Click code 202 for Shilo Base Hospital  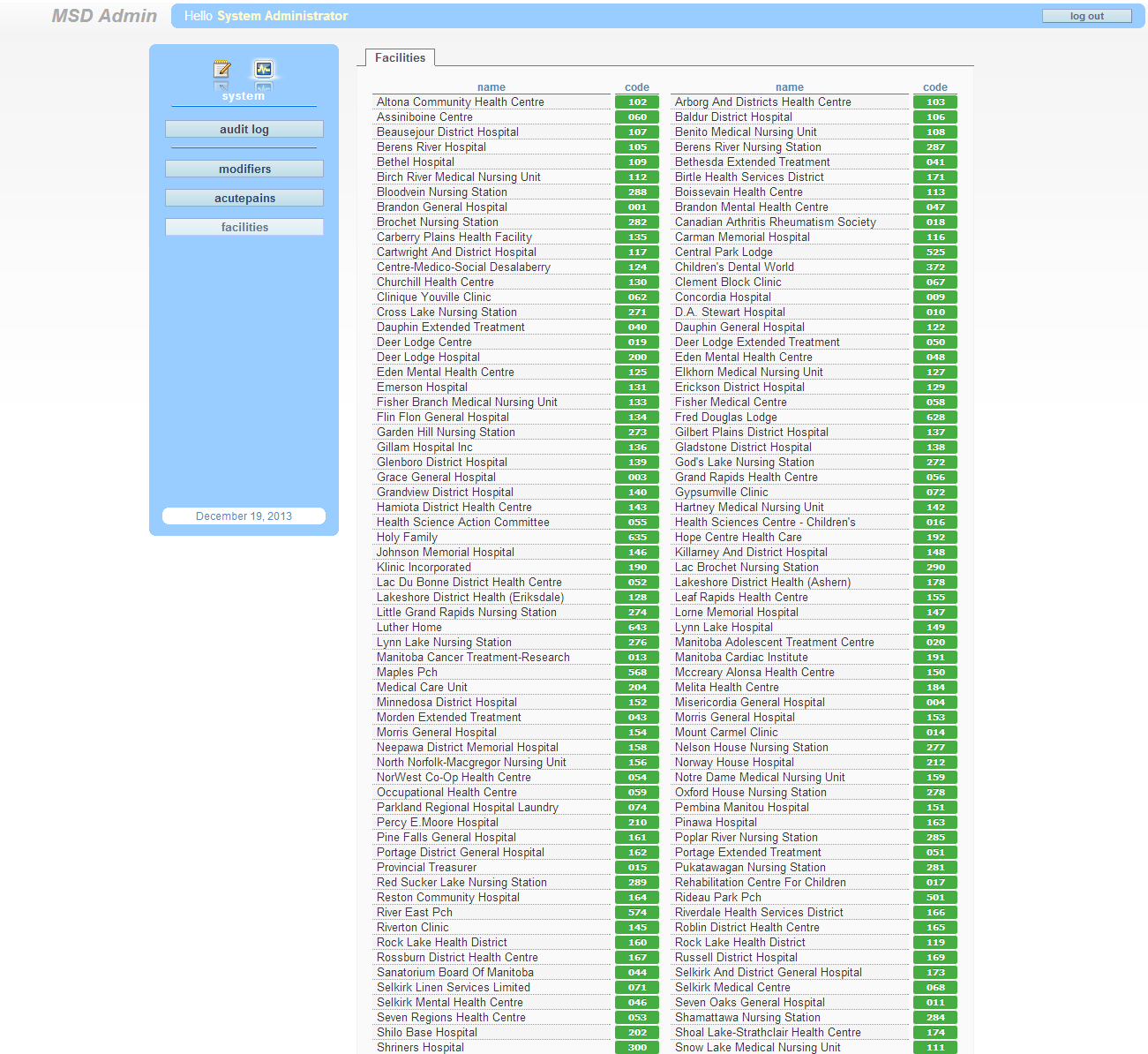coord(637,1033)
